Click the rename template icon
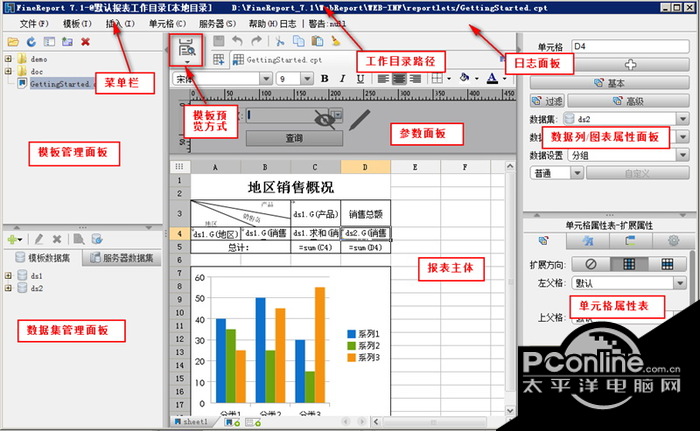 pos(67,42)
